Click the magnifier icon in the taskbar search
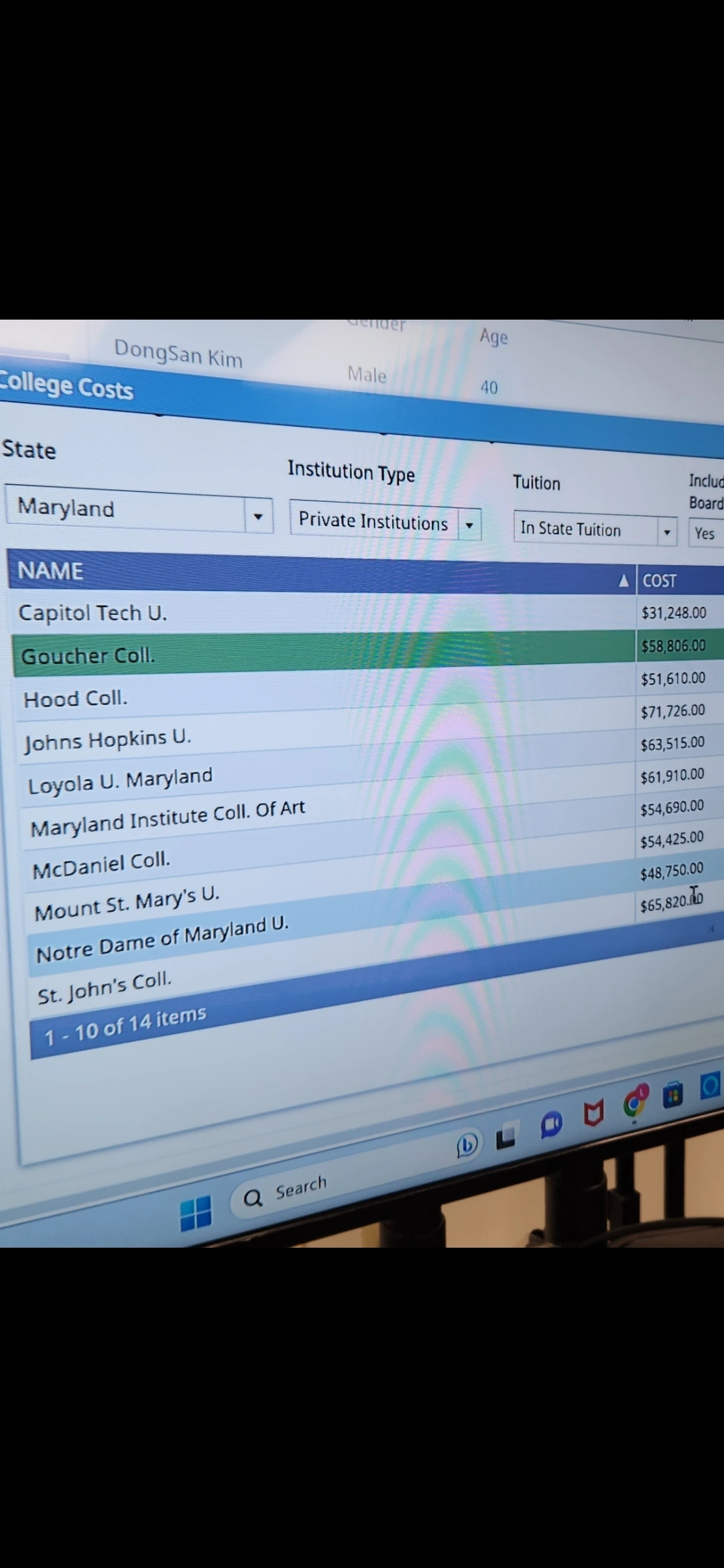Image resolution: width=724 pixels, height=1568 pixels. pos(253,1197)
